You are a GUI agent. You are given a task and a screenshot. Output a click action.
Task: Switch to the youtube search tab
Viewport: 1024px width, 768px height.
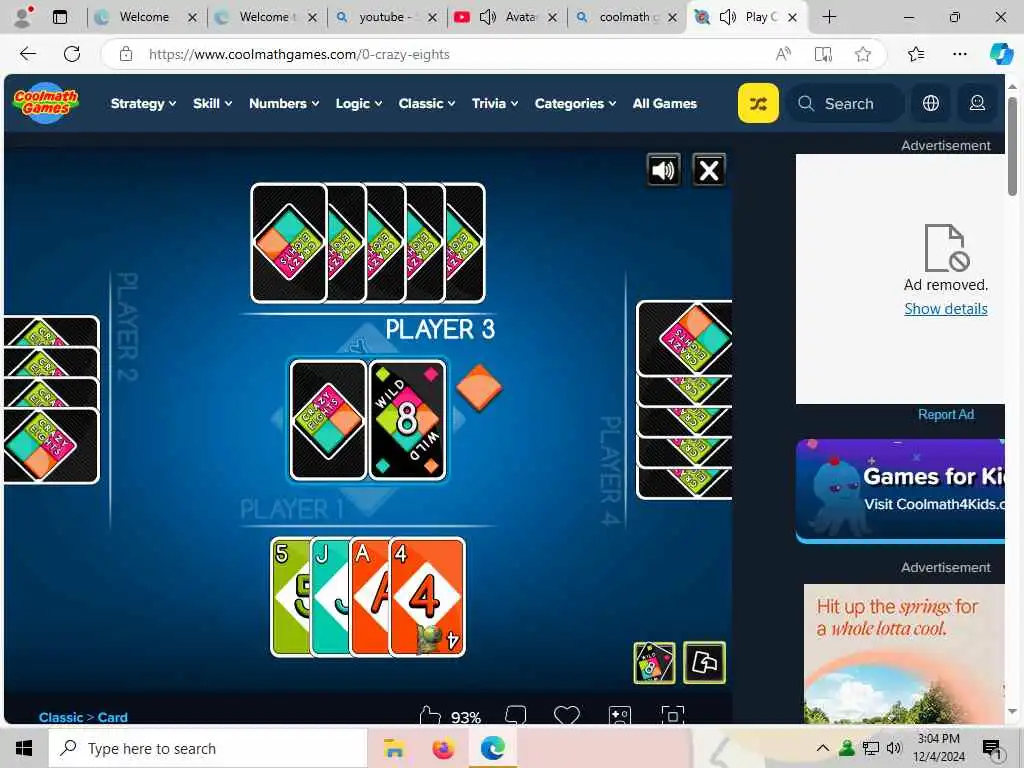[385, 17]
